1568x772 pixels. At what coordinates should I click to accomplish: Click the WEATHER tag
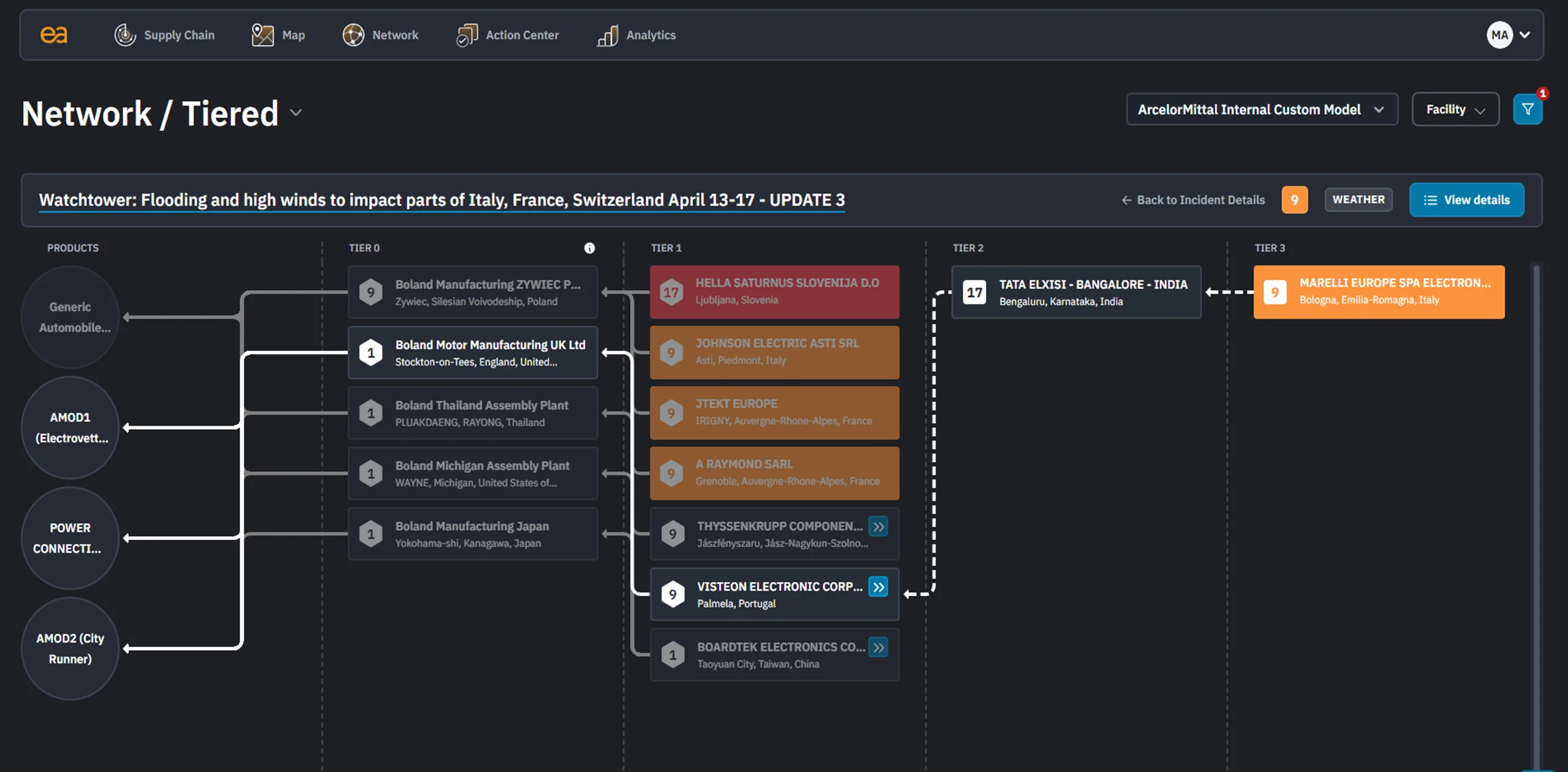tap(1358, 200)
